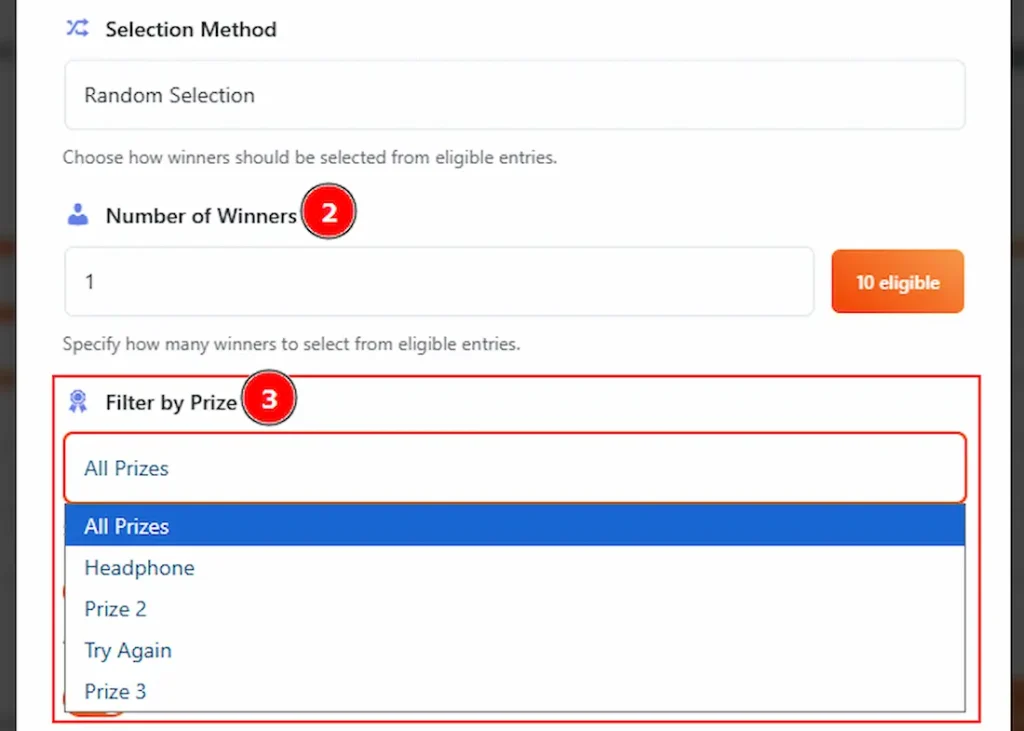
Task: Pick Prize 2 in the dropdown list
Action: (116, 609)
